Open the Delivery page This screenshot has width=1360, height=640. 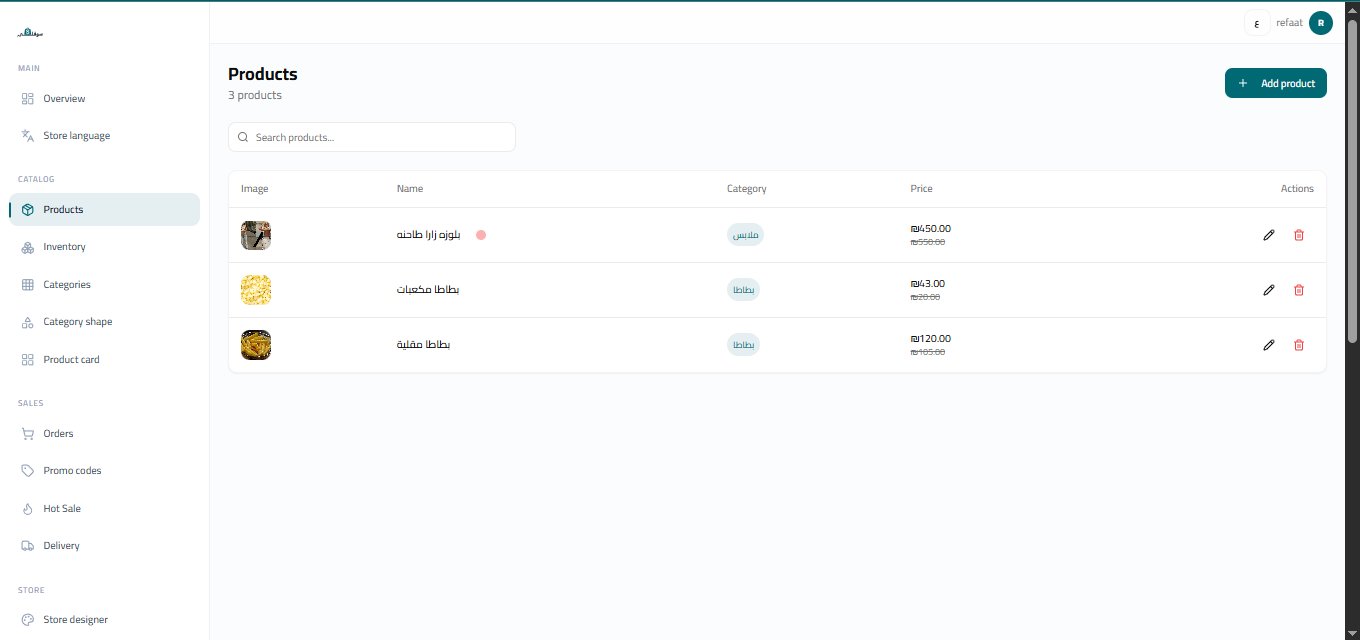104,546
